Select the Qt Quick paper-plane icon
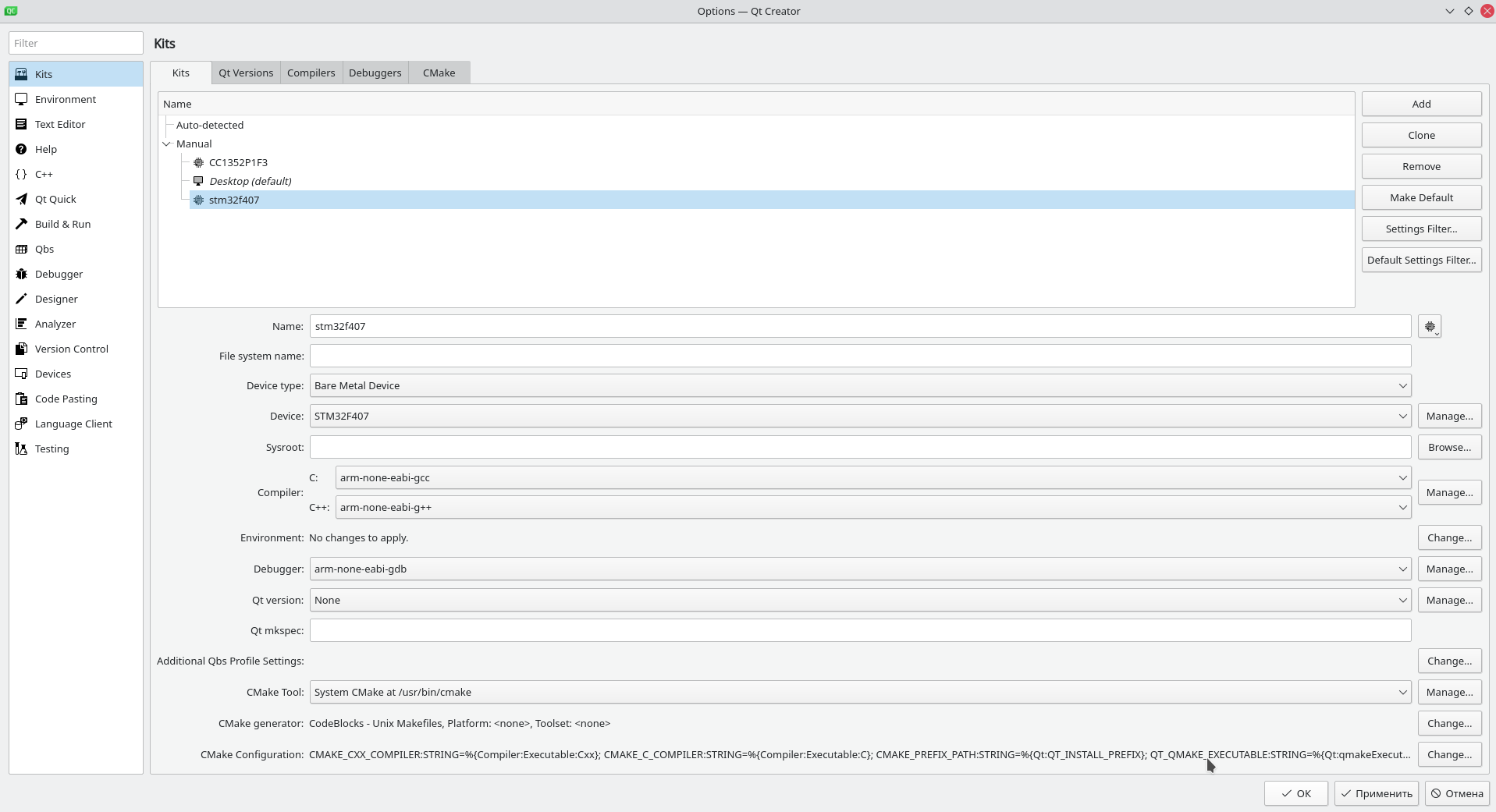Image resolution: width=1496 pixels, height=812 pixels. click(21, 199)
